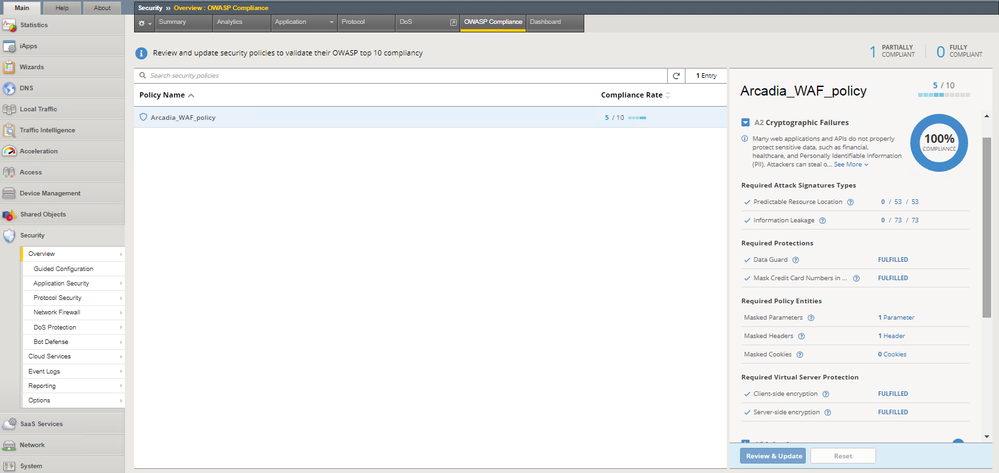Open help for Masked Headers
This screenshot has height=473, width=999.
[801, 336]
